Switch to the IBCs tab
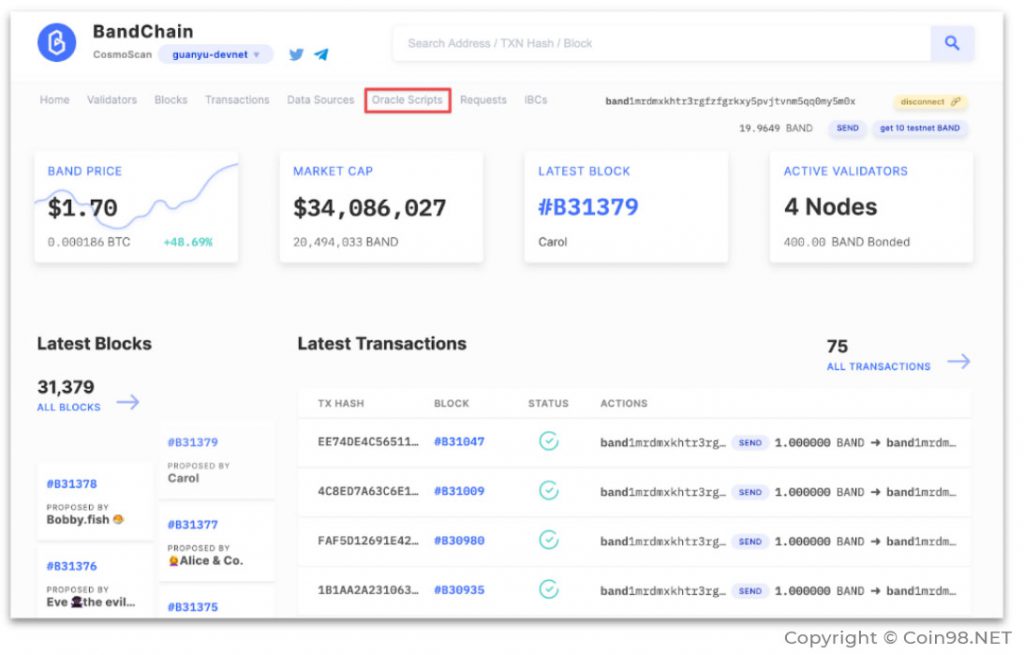Viewport: 1024px width, 655px height. point(536,100)
